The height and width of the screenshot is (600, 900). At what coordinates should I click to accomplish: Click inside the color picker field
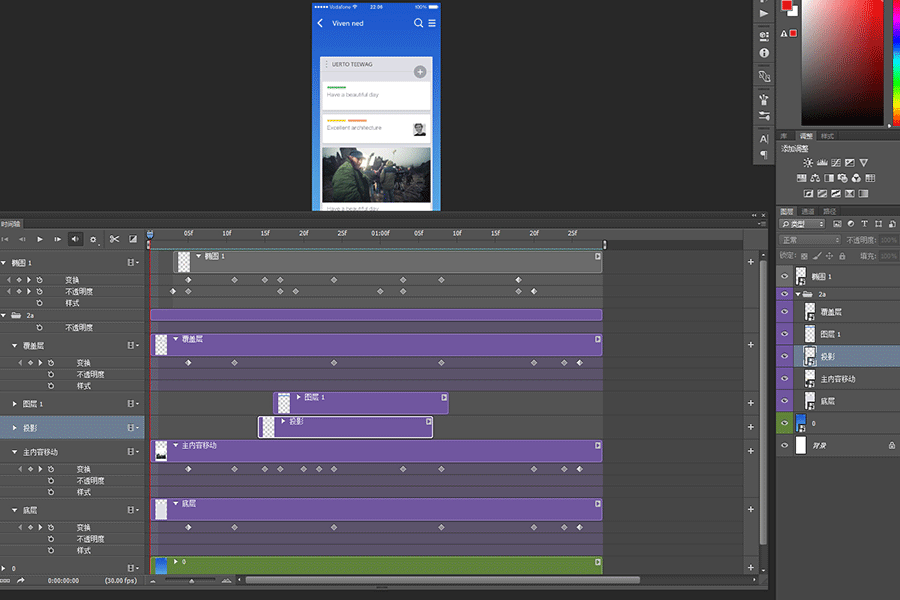point(842,62)
